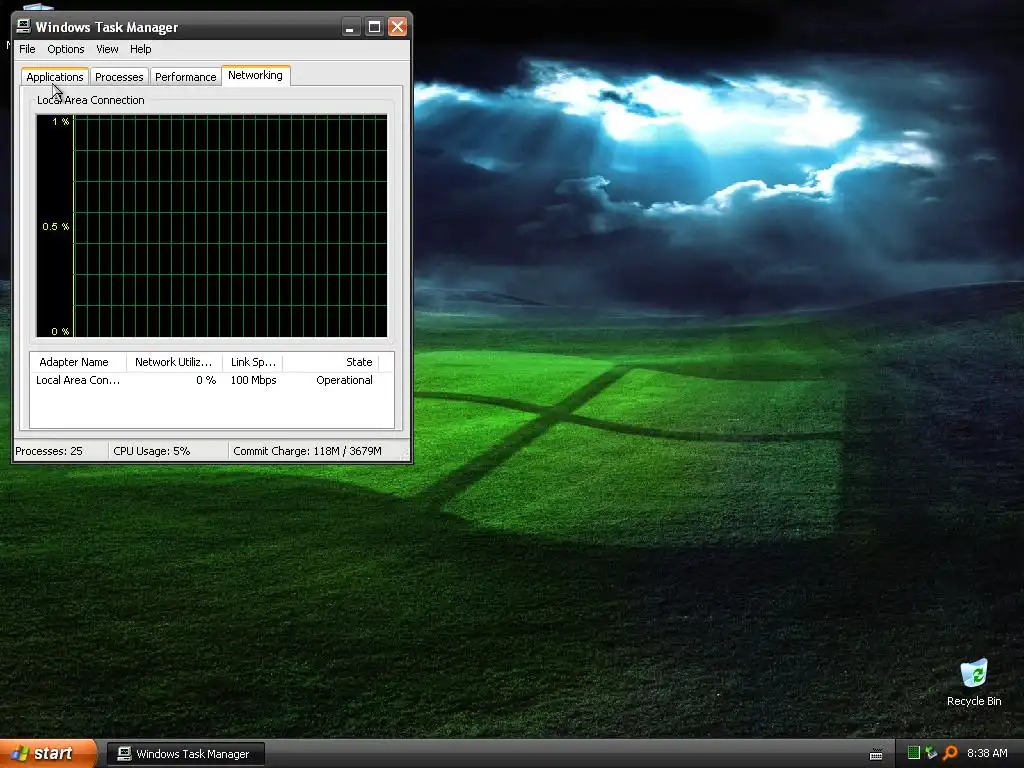Click Processes: 25 in status bar
Screen dimensions: 1024x768
(49, 451)
